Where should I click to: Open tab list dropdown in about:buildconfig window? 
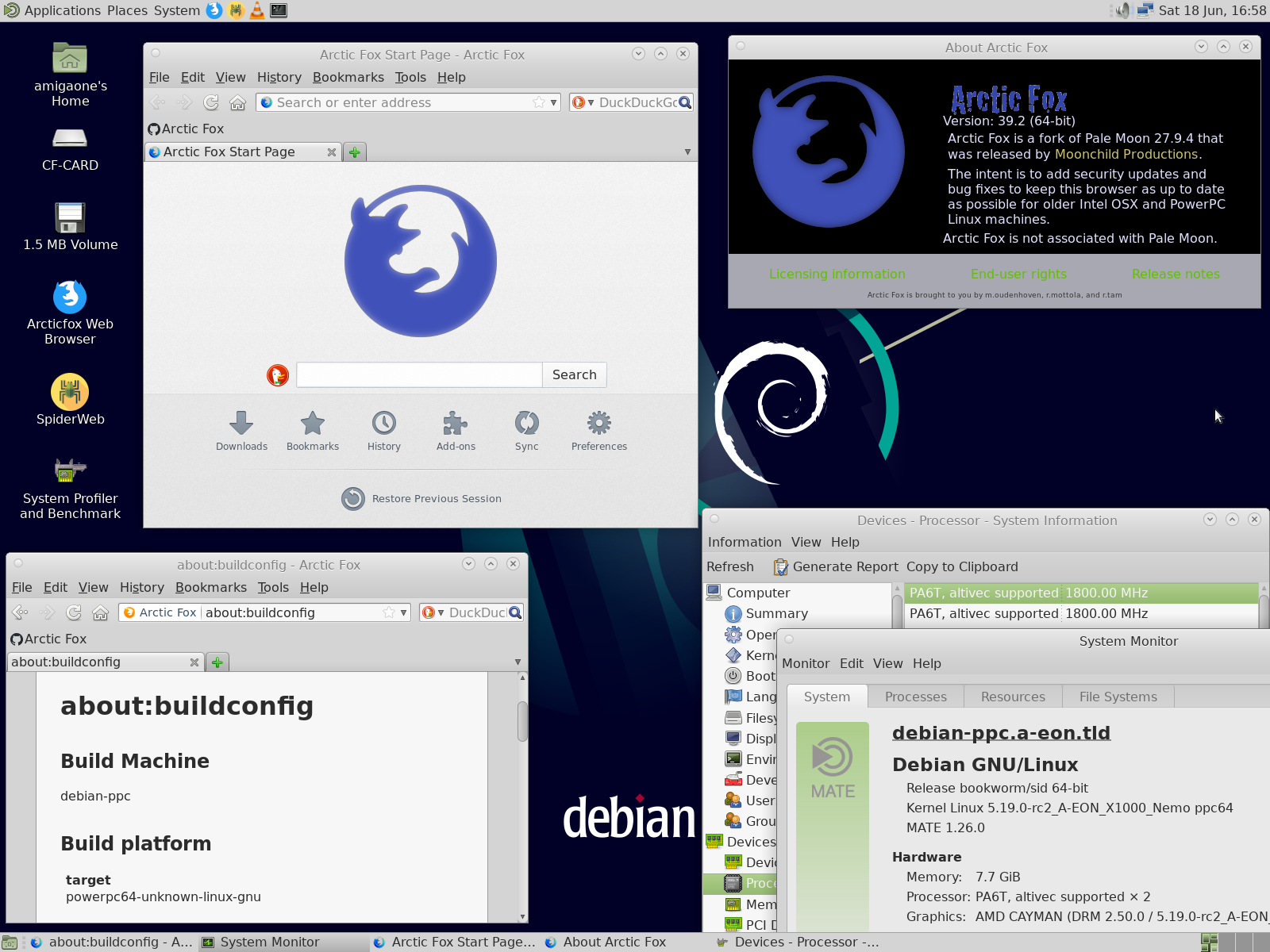tap(518, 662)
